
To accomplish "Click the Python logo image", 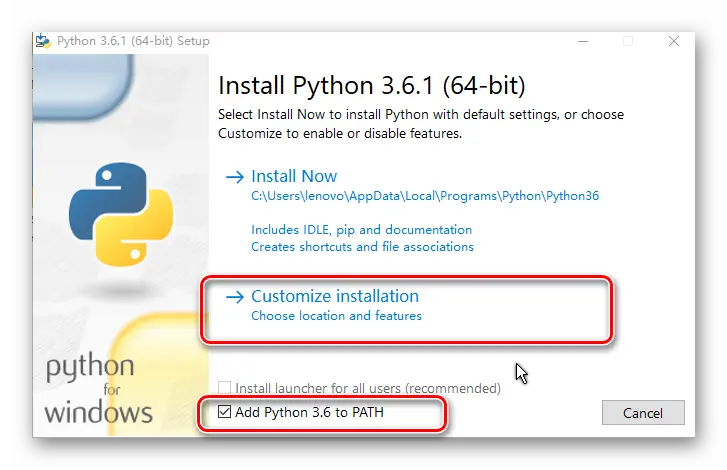I will pos(121,214).
